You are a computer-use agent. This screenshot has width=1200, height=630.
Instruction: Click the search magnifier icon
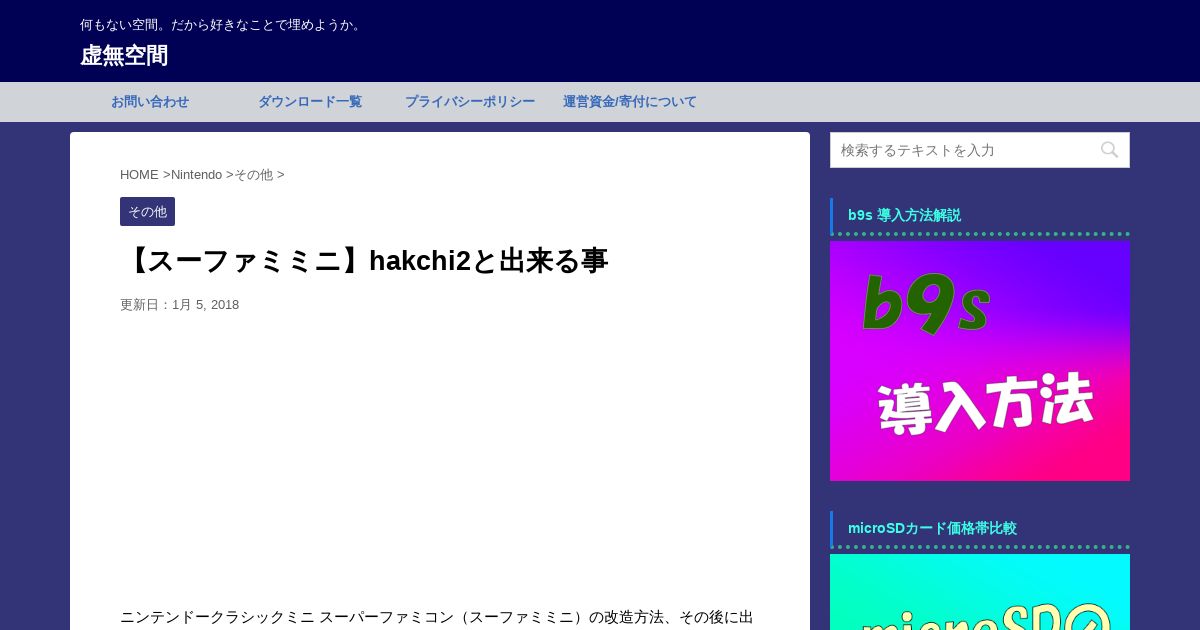click(x=1109, y=150)
